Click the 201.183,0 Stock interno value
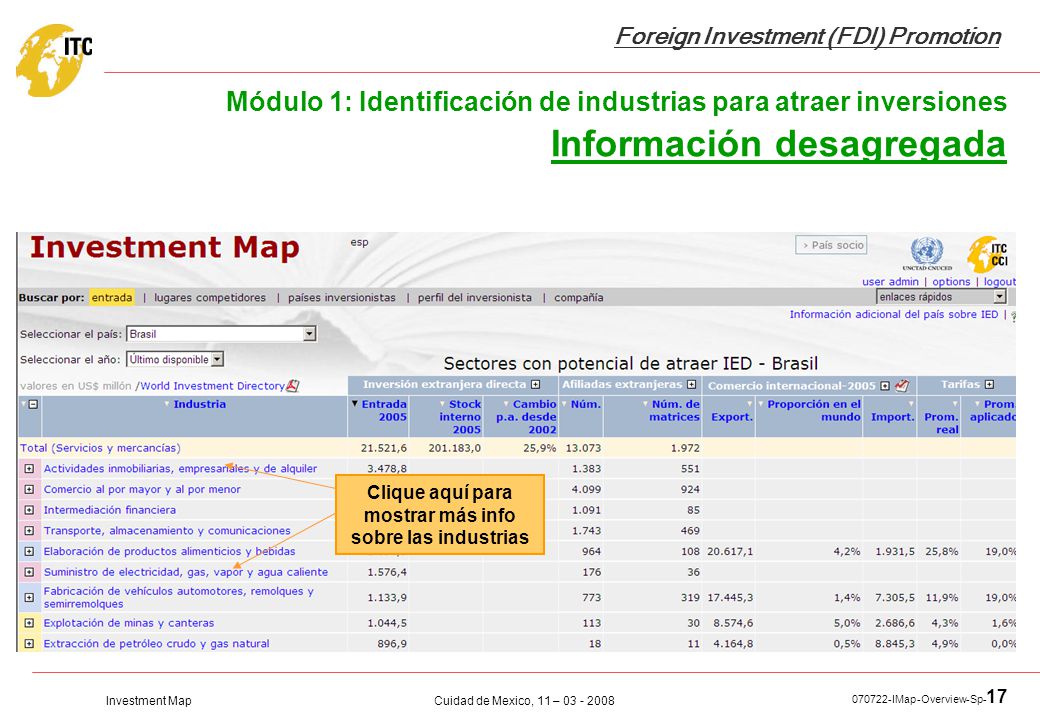The height and width of the screenshot is (720, 1040). [455, 448]
